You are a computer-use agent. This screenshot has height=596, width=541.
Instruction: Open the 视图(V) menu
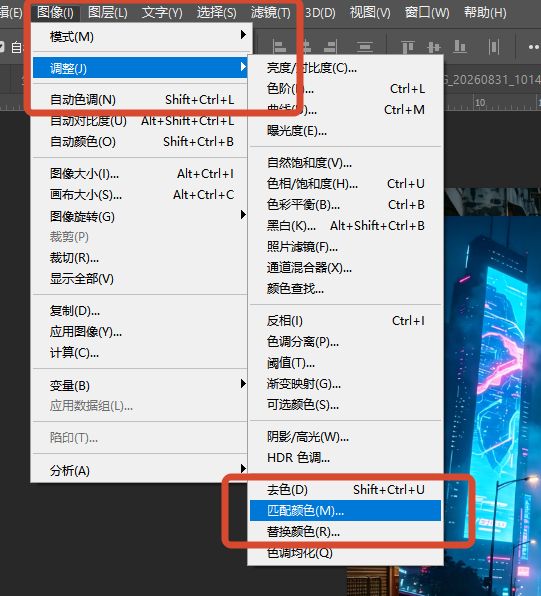point(370,13)
